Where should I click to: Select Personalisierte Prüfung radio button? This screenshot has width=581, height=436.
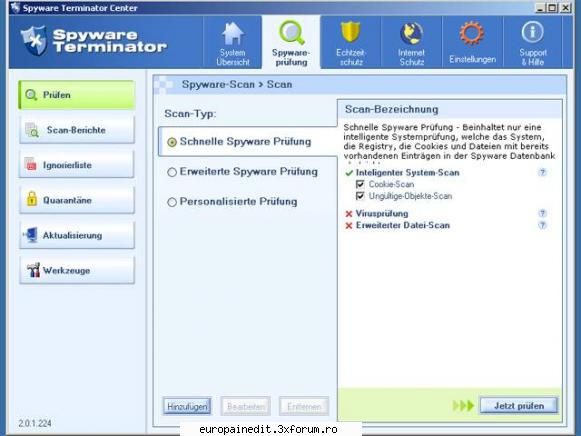(172, 202)
